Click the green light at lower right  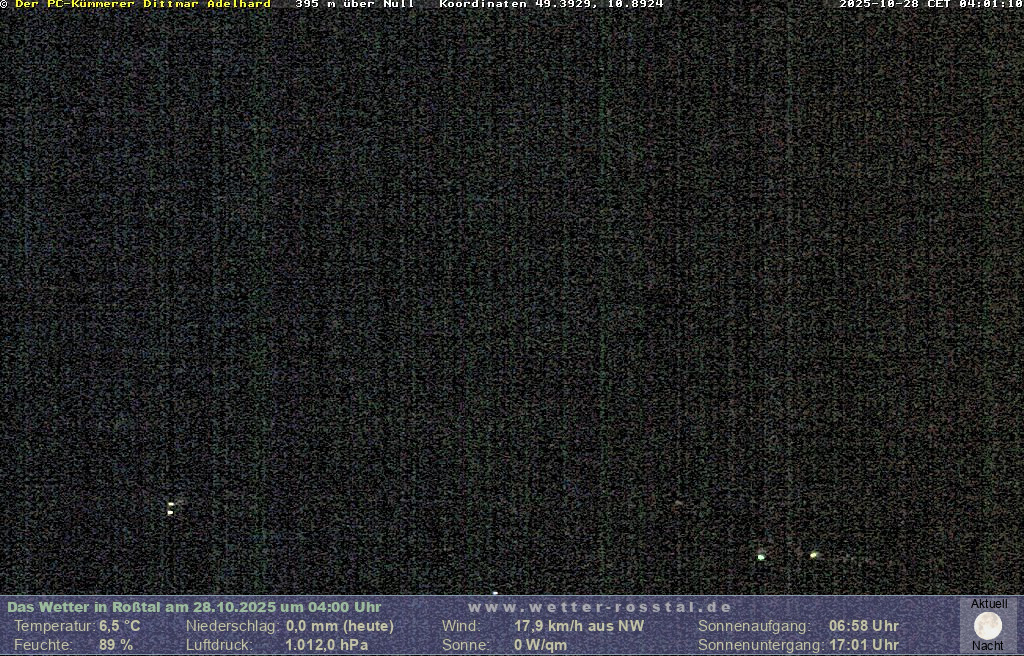click(761, 556)
